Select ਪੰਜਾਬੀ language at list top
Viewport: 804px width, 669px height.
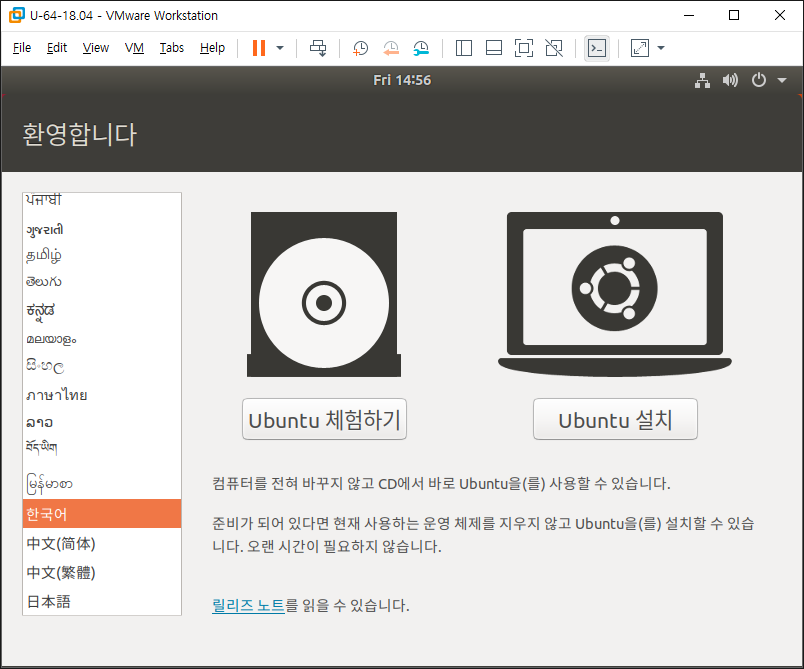coord(102,200)
